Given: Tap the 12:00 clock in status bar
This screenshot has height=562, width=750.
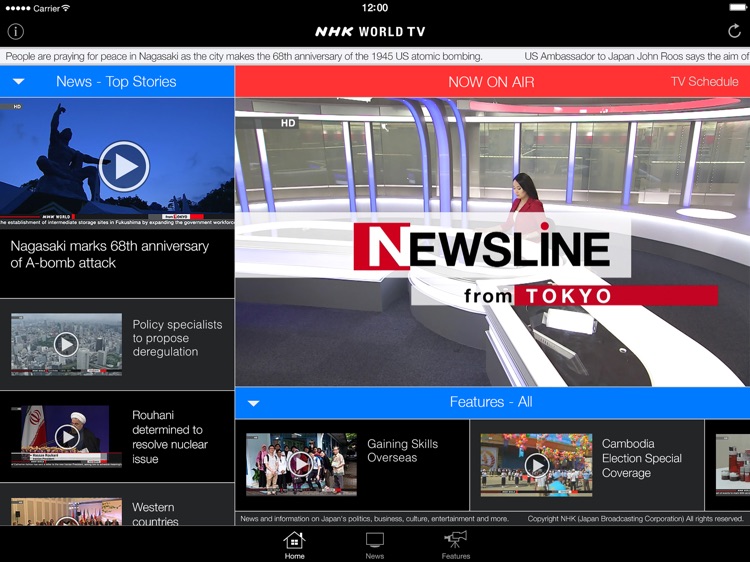Looking at the screenshot, I should coord(375,8).
